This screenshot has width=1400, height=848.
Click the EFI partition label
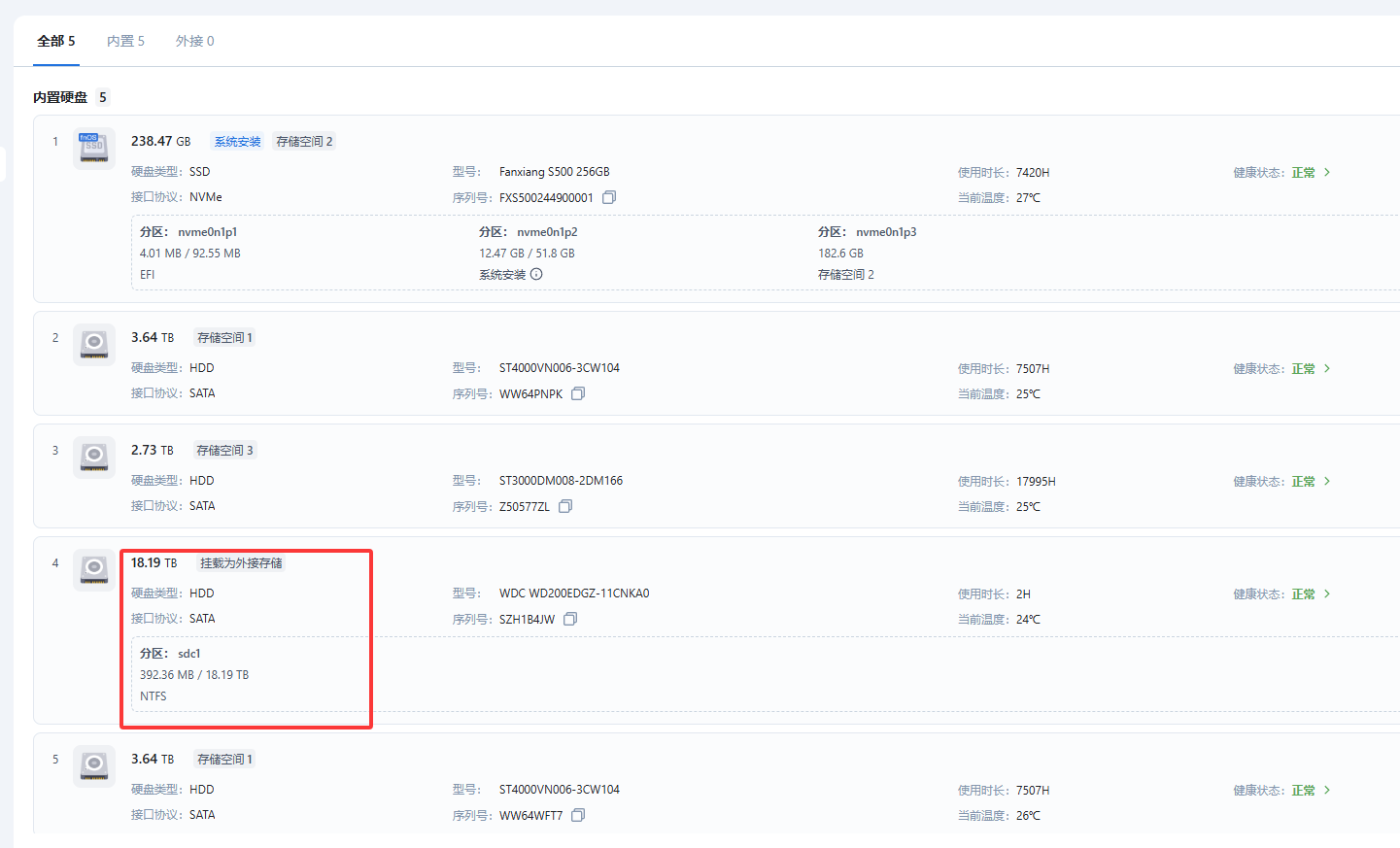[148, 275]
